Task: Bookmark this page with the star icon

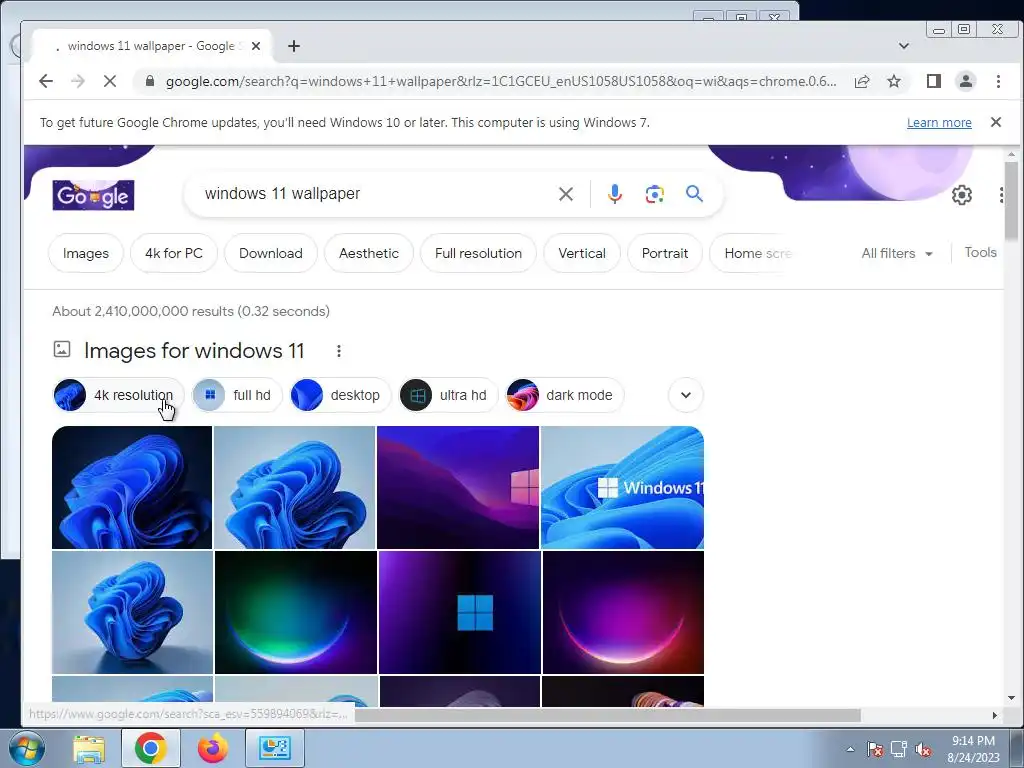Action: [894, 81]
